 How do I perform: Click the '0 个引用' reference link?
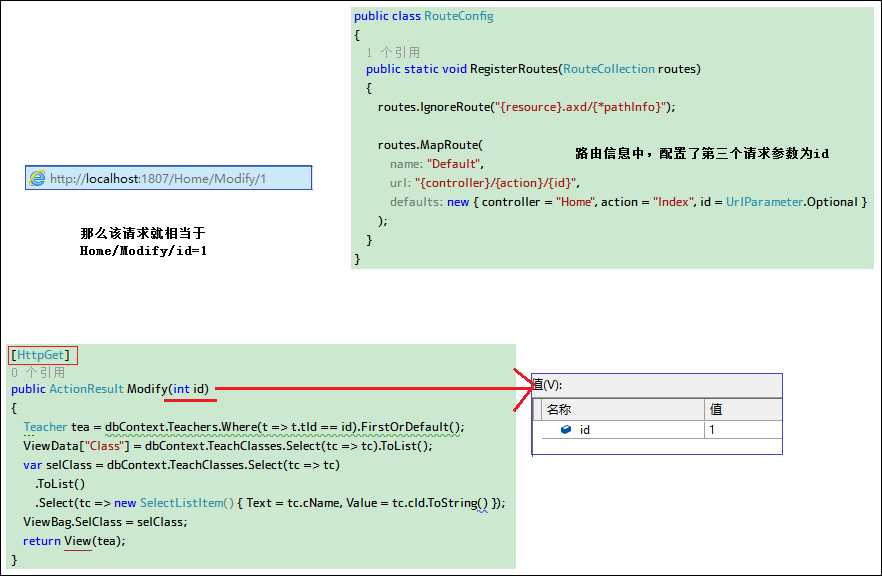(x=38, y=372)
